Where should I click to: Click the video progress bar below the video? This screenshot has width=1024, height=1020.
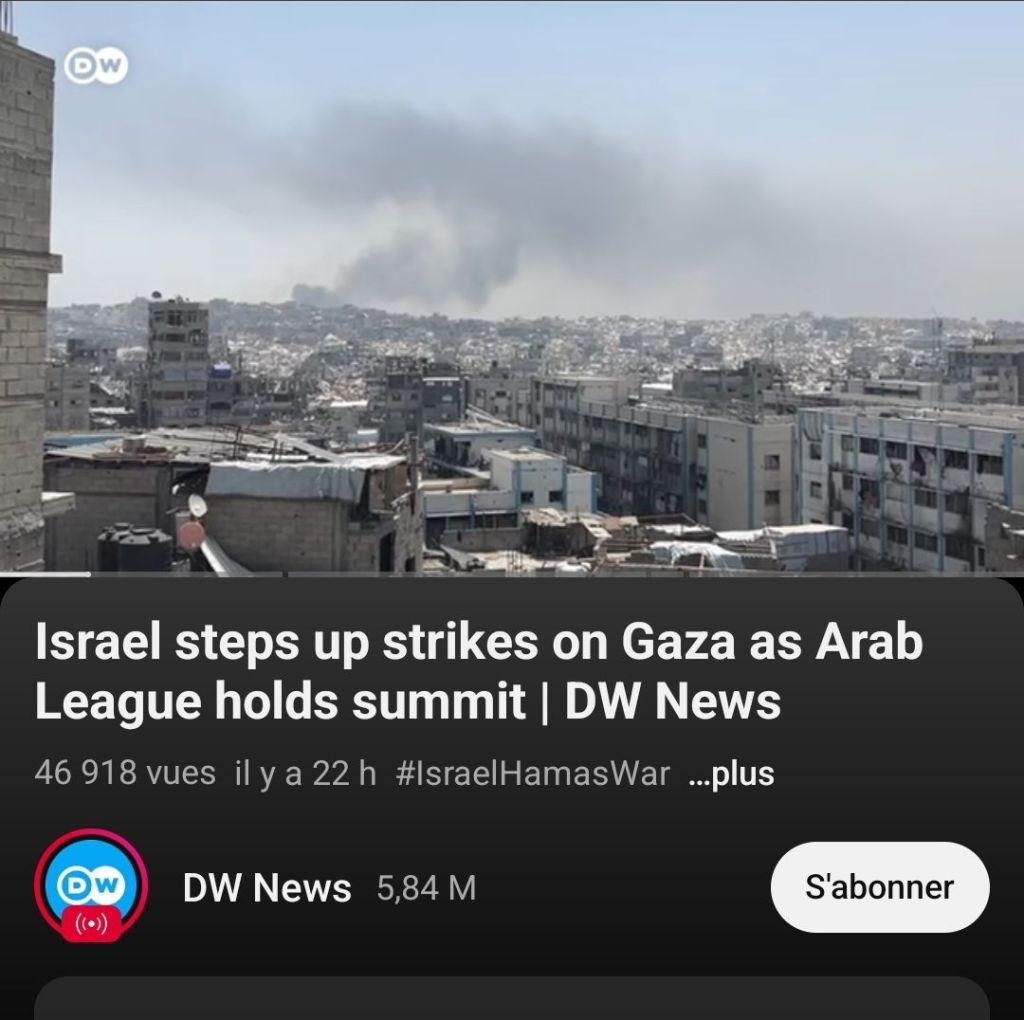(512, 574)
